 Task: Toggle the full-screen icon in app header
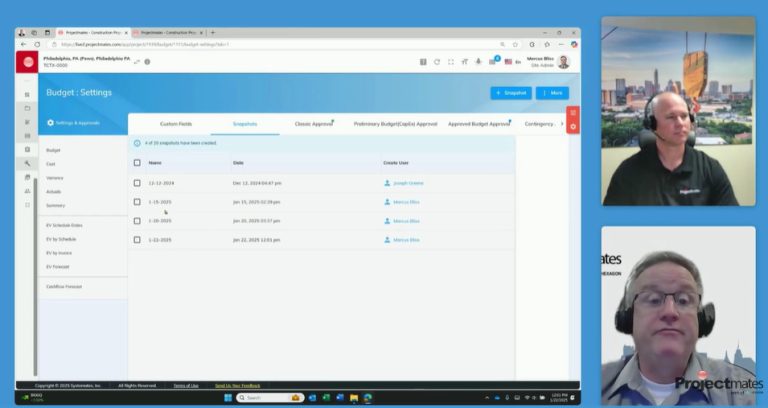click(x=451, y=62)
